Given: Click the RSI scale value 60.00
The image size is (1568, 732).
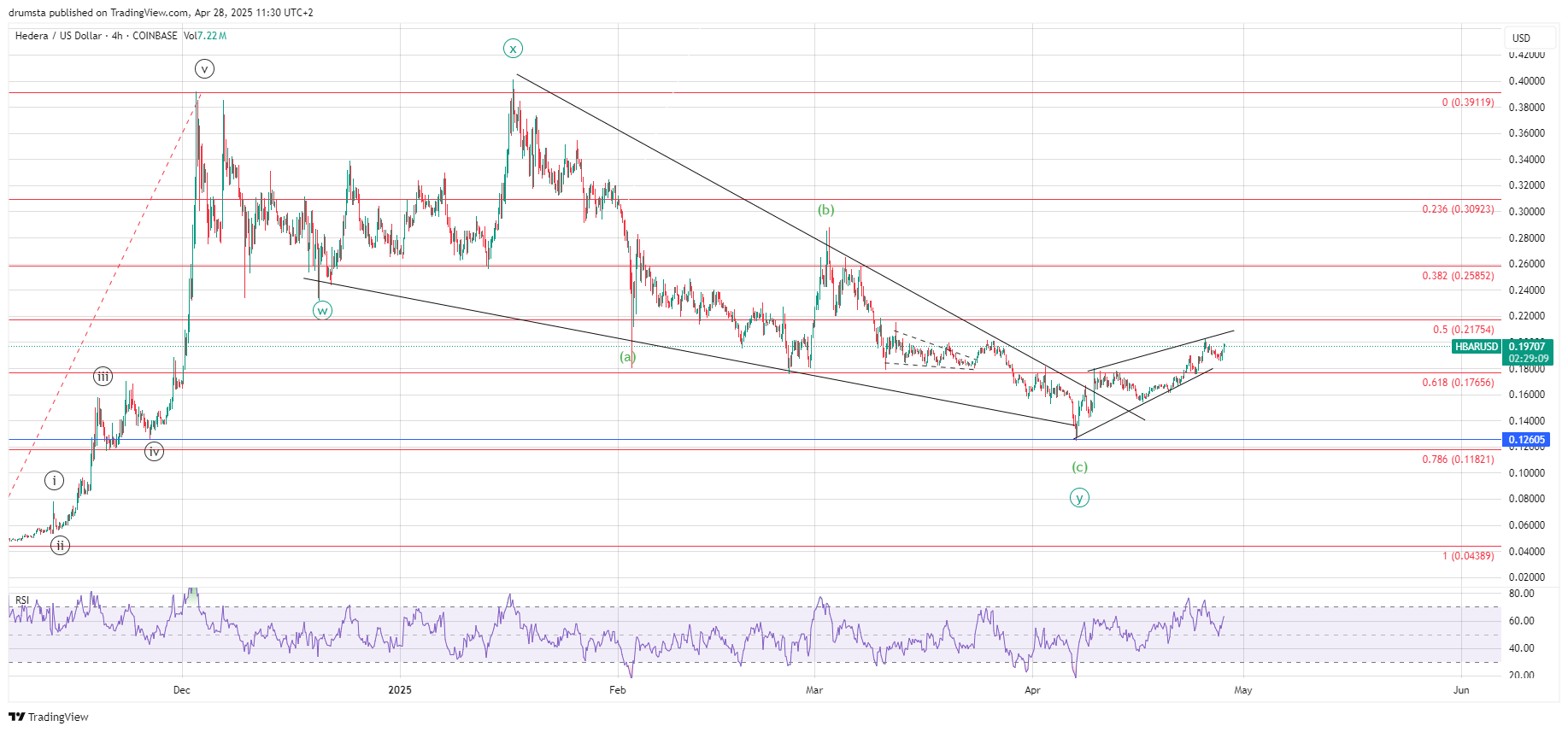Looking at the screenshot, I should click(x=1521, y=621).
